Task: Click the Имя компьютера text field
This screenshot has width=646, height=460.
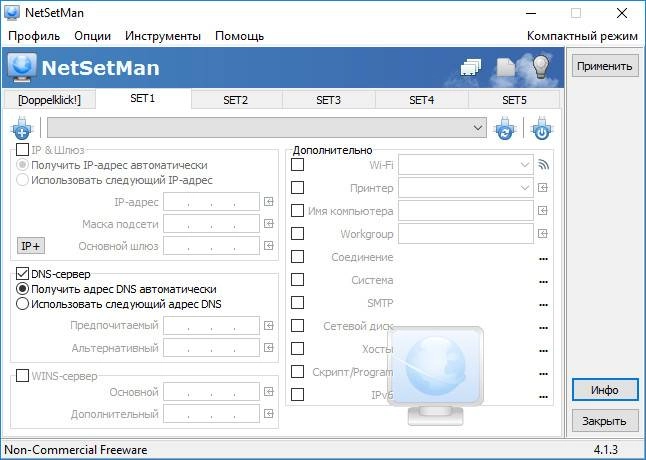Action: 466,210
